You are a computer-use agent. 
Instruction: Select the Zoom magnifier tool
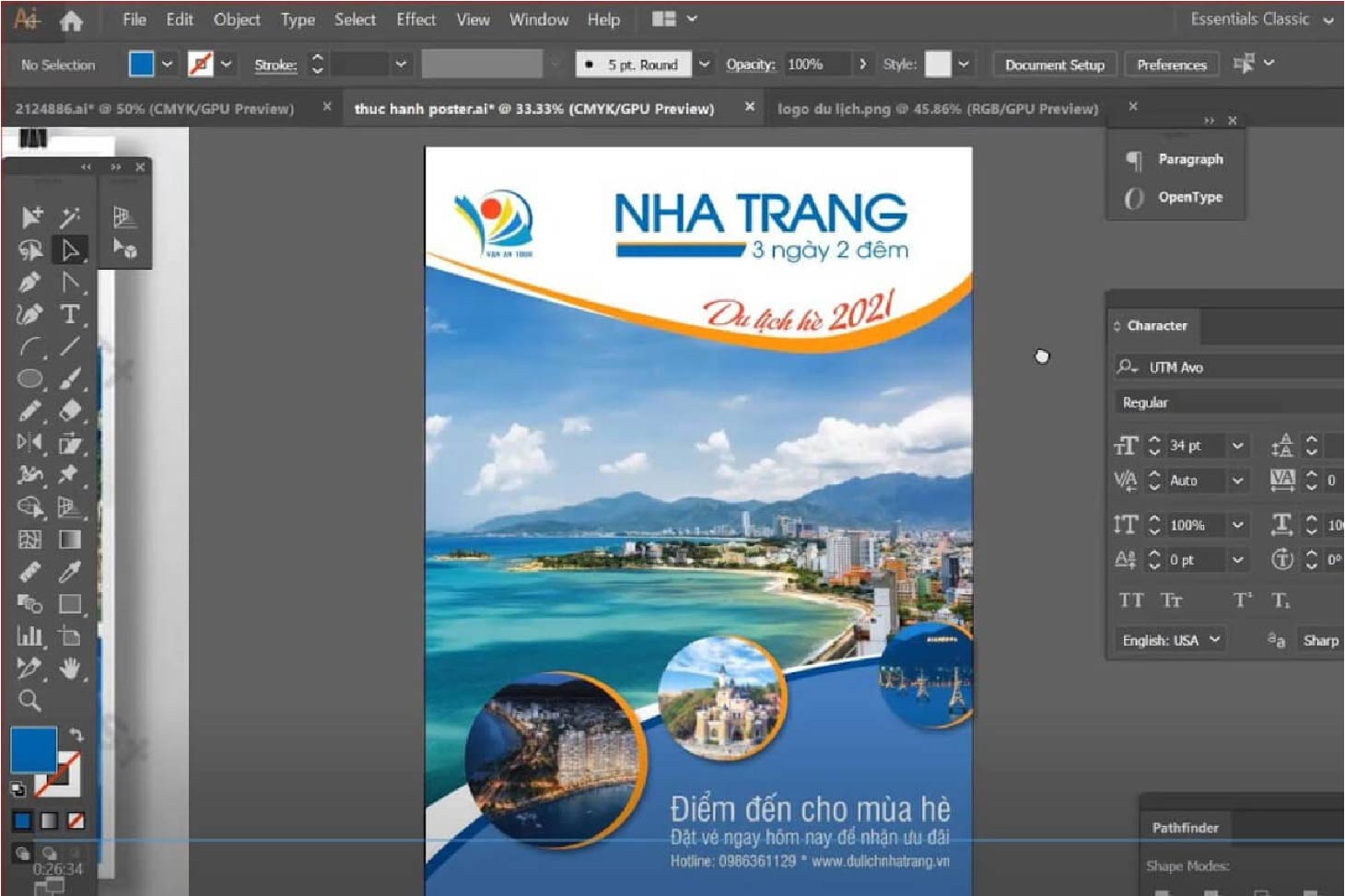coord(29,701)
